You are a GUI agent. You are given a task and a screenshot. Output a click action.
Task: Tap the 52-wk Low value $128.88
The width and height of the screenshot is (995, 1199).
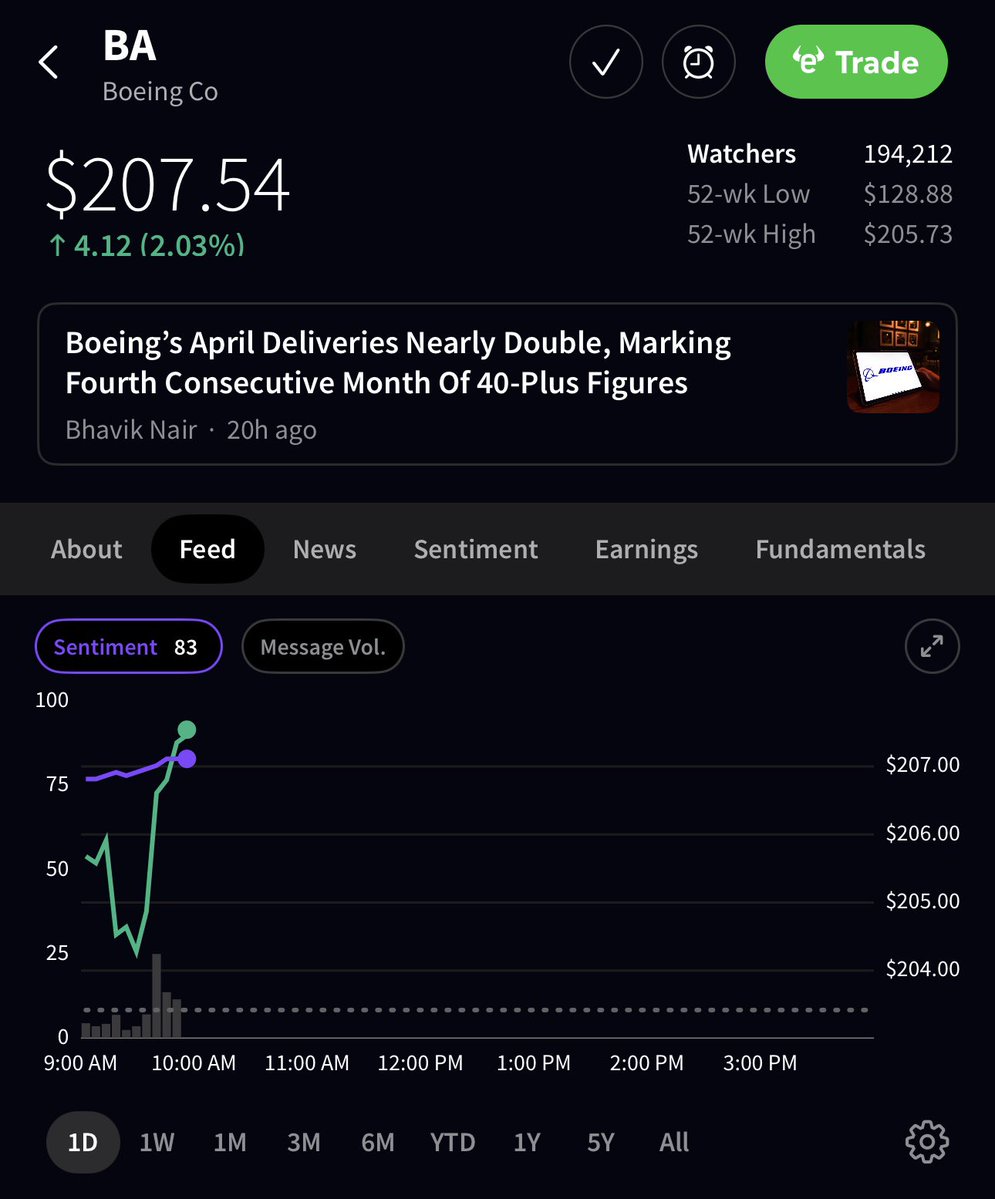908,194
